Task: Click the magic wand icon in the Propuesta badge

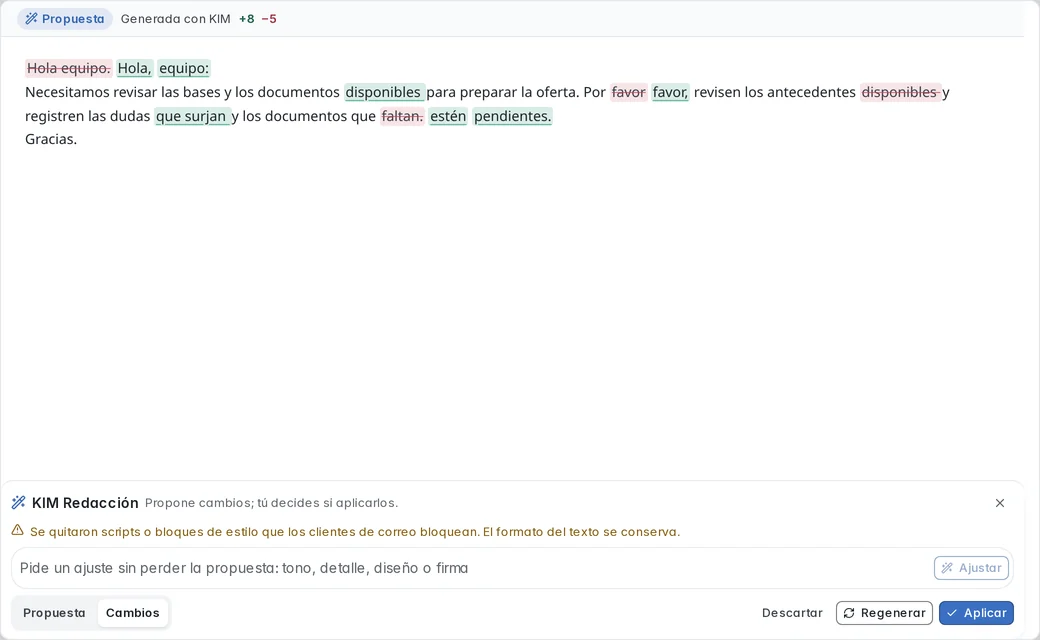Action: coord(31,19)
